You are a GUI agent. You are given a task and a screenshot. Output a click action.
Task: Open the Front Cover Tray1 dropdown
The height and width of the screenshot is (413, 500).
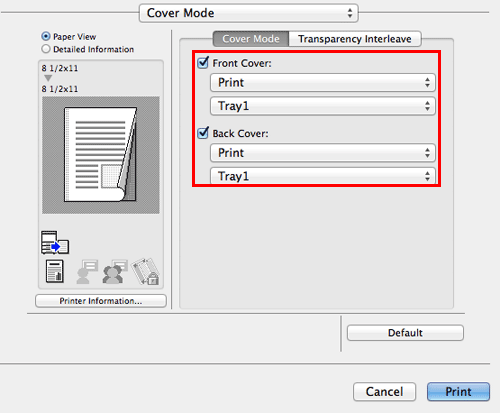pos(323,106)
